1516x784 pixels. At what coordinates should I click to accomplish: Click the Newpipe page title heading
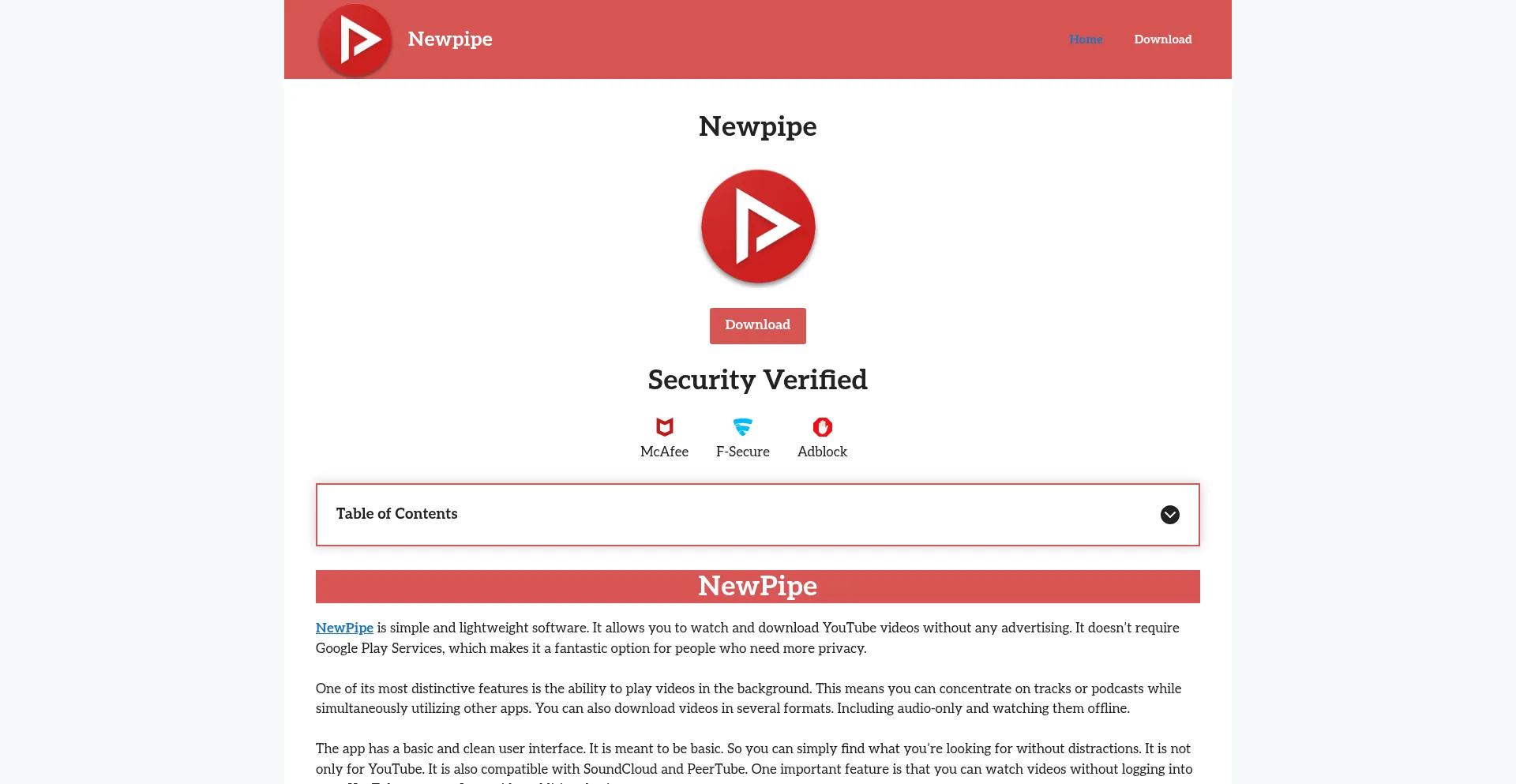(x=757, y=126)
